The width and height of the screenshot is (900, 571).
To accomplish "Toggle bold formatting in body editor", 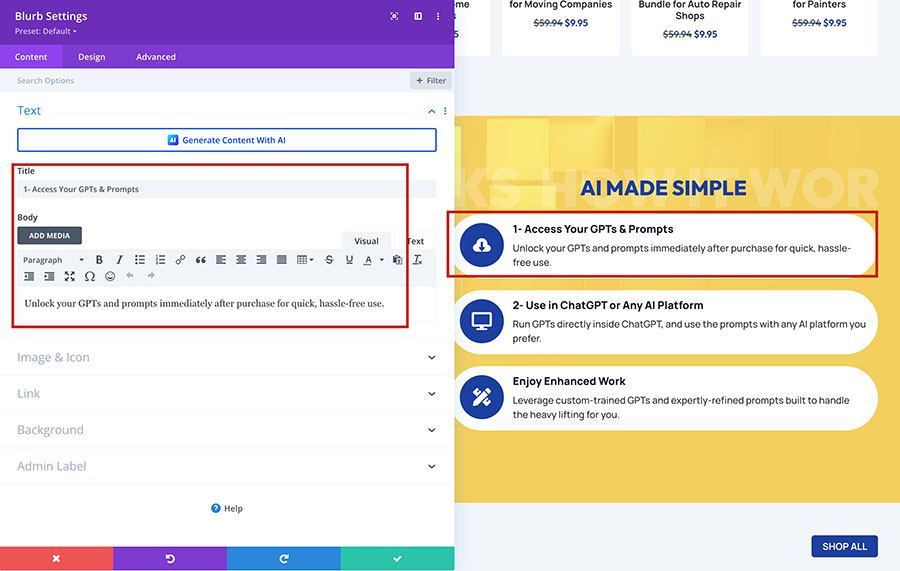I will click(x=99, y=260).
